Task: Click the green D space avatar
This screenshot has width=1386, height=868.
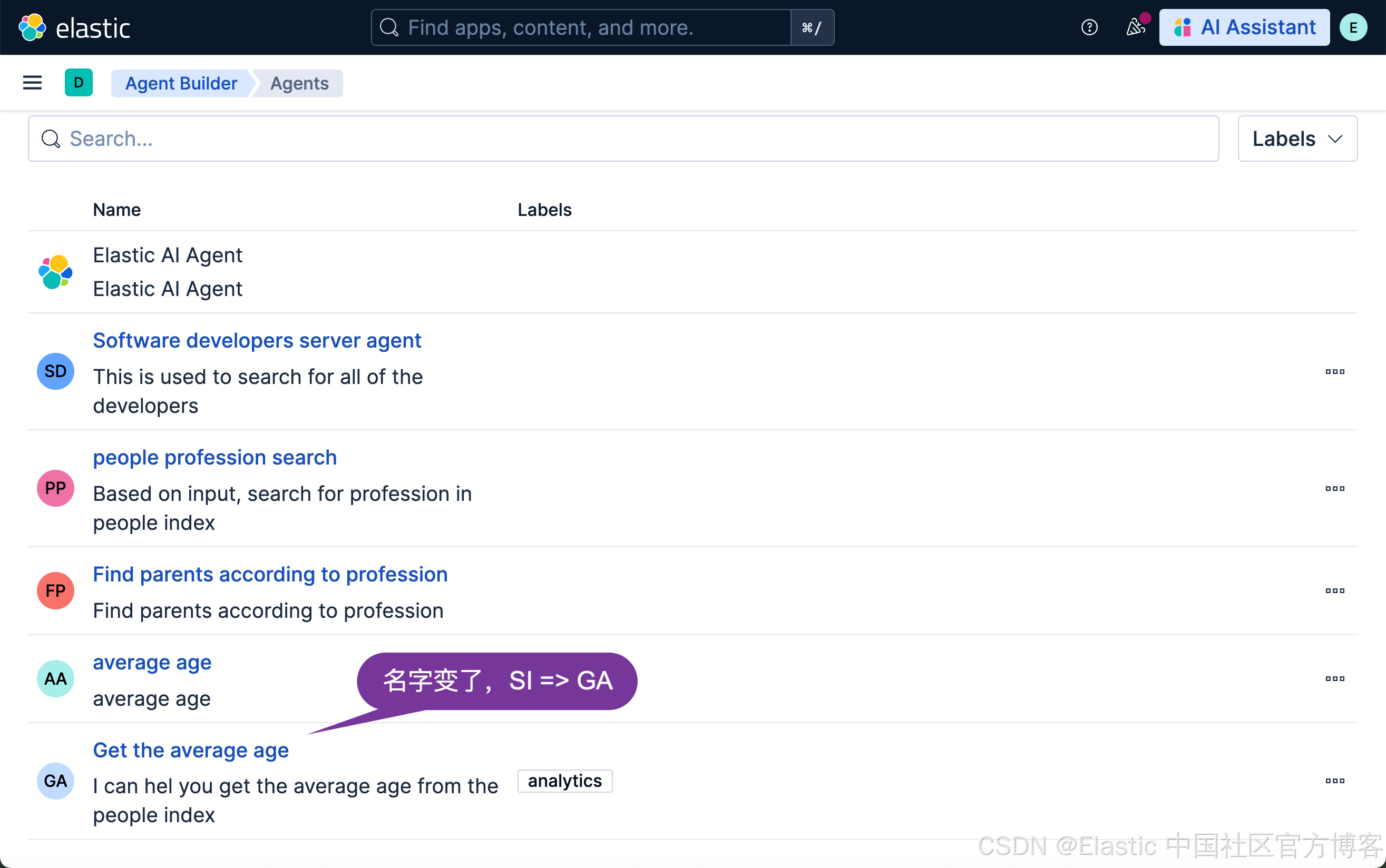Action: click(79, 83)
